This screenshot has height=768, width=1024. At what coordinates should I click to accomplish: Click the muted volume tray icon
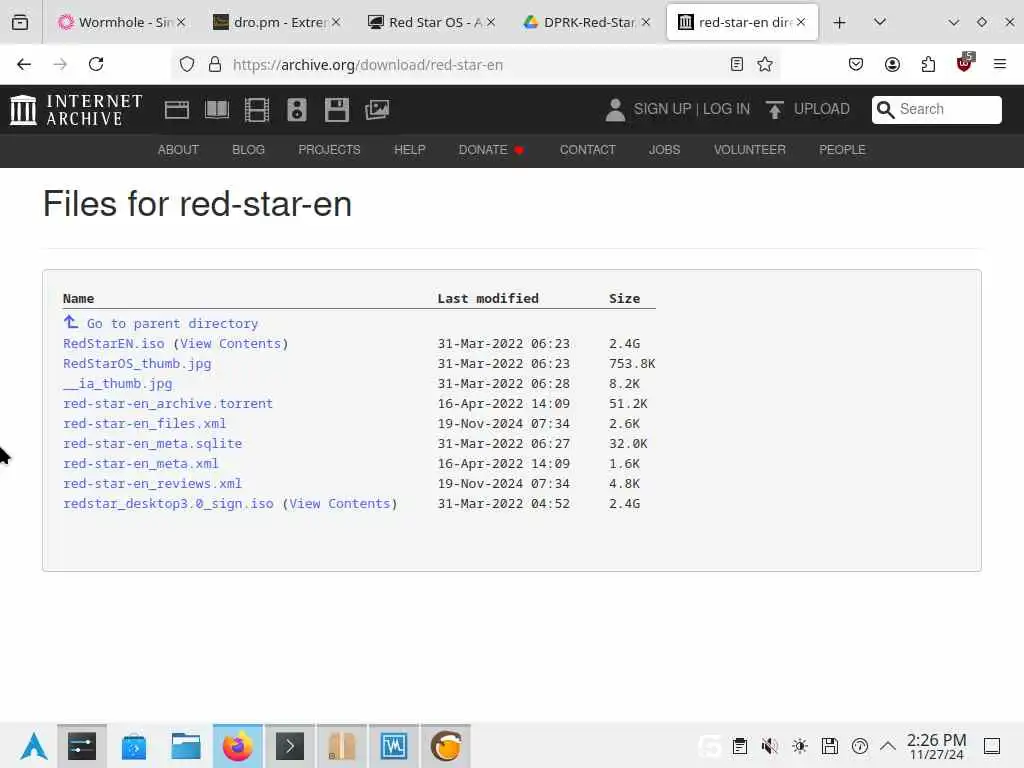[x=769, y=746]
